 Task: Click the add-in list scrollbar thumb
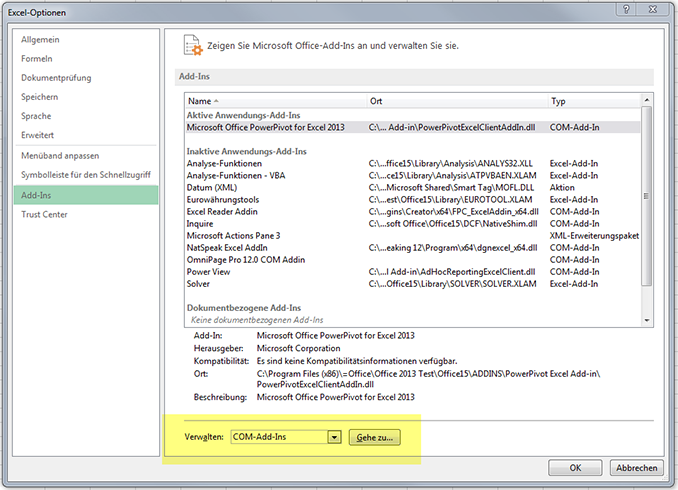point(646,196)
